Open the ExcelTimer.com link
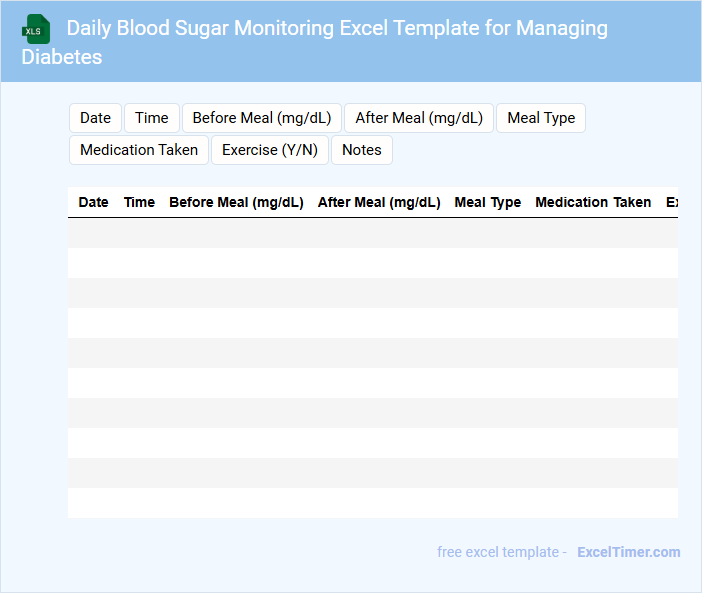702x593 pixels. pos(628,552)
